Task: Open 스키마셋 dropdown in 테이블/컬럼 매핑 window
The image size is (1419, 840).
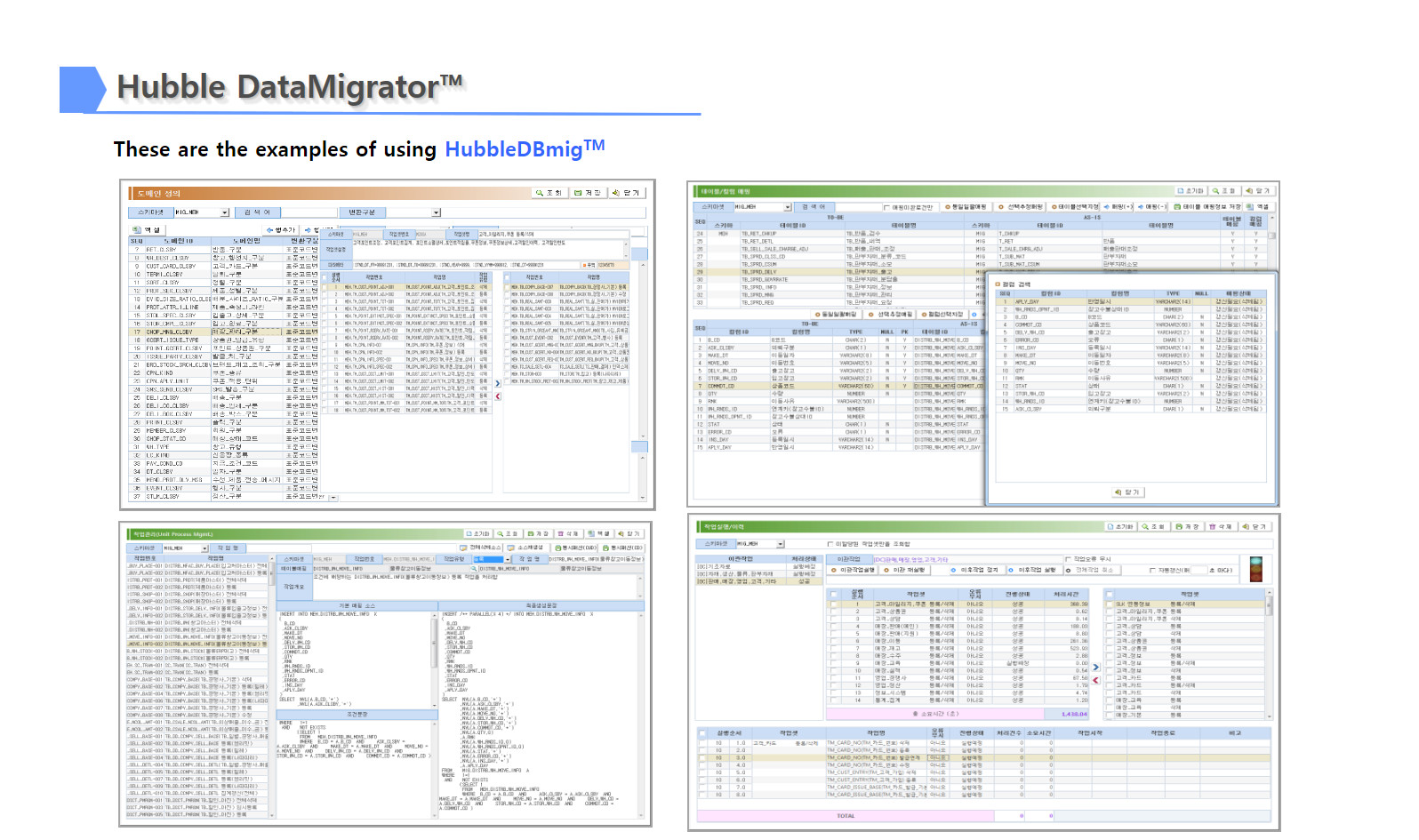Action: [788, 207]
